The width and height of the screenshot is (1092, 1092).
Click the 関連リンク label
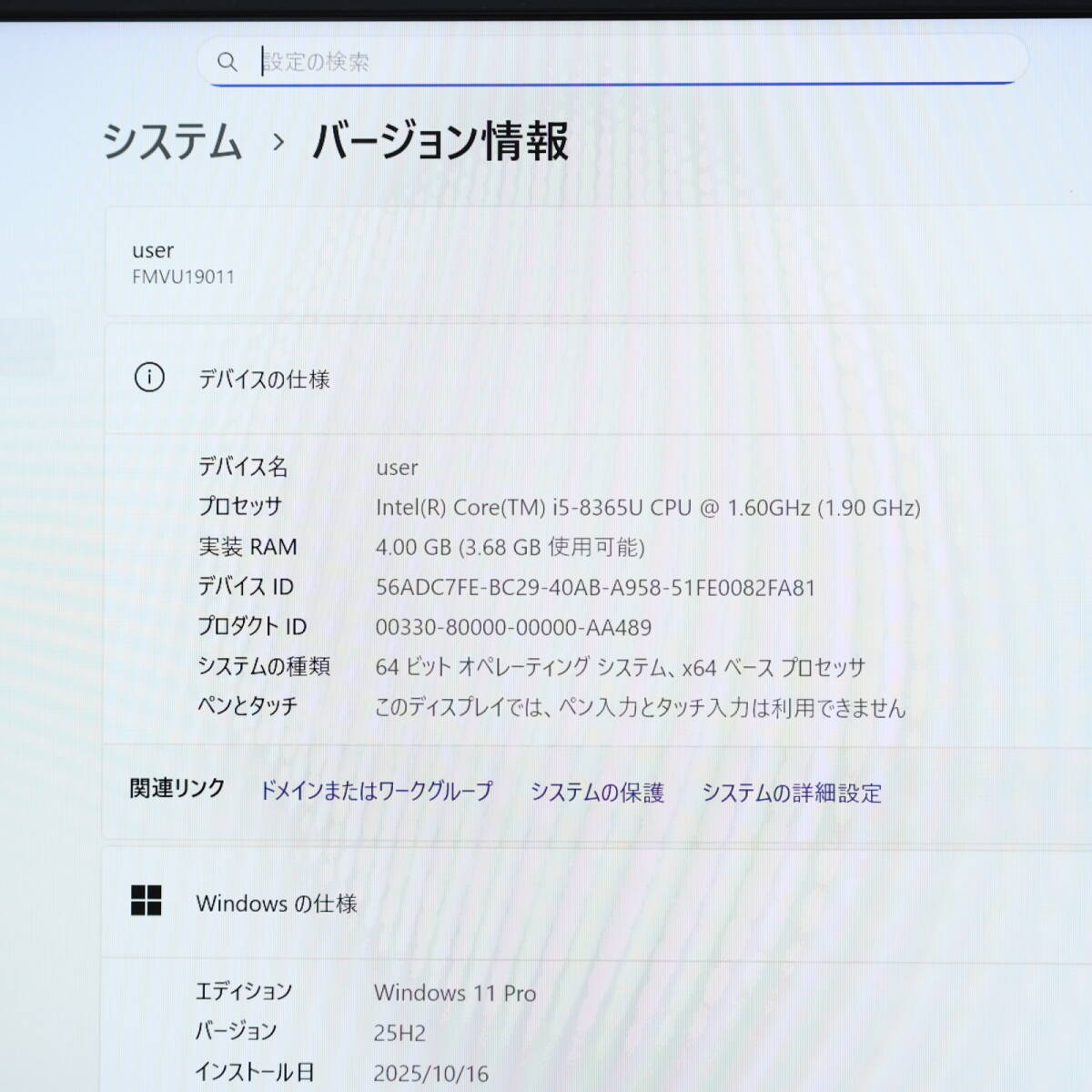(x=177, y=788)
